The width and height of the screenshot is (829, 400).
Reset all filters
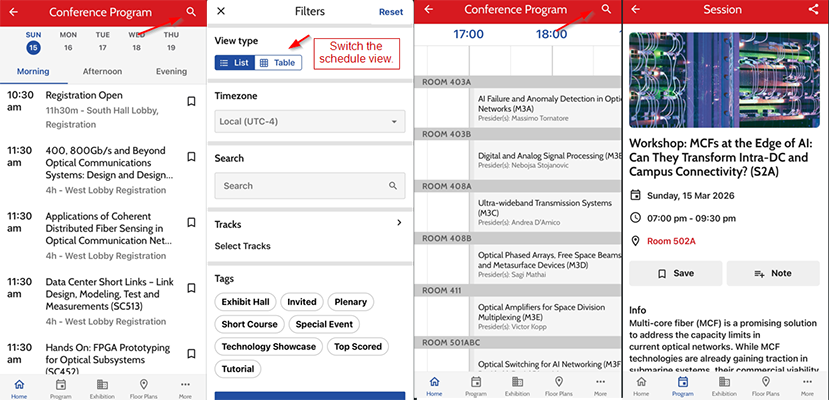click(391, 12)
